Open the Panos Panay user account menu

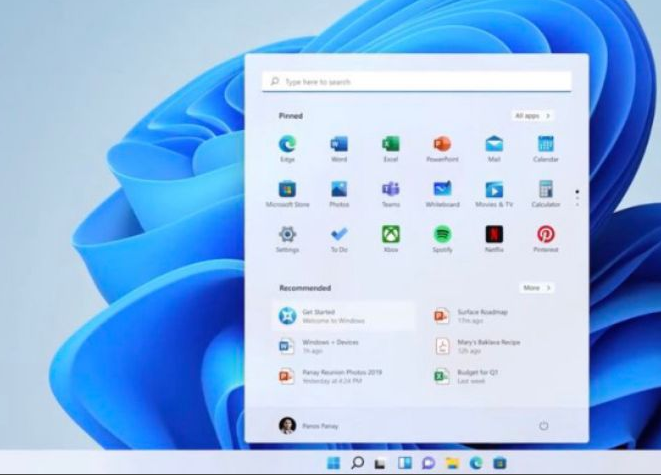[309, 426]
